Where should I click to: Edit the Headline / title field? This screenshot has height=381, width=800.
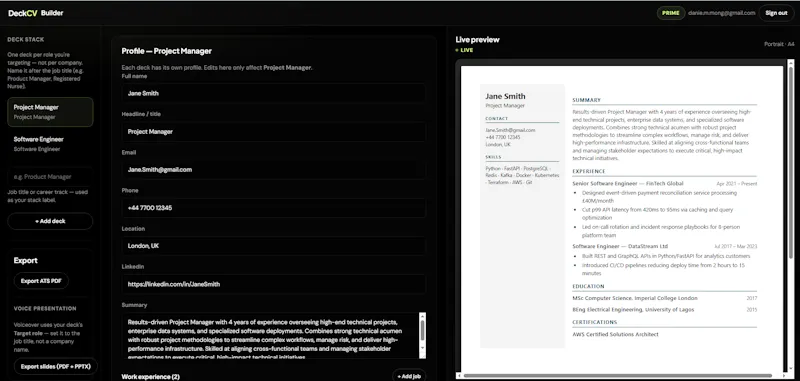(x=273, y=132)
